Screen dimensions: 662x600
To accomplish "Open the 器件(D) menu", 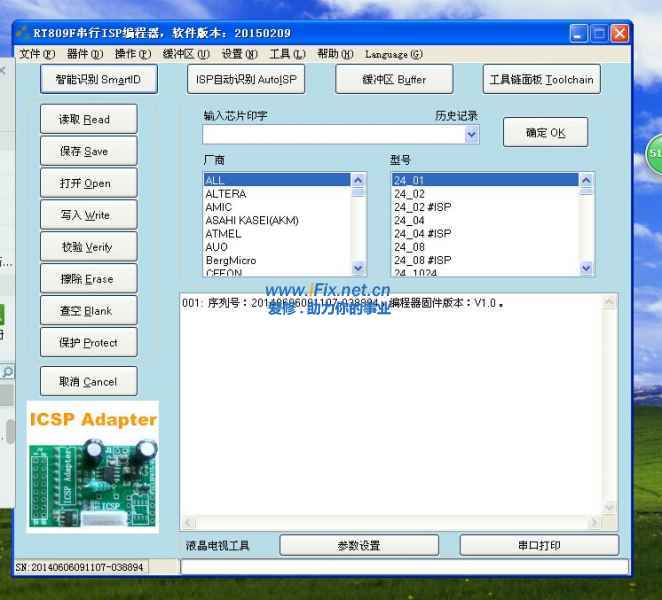I will click(x=84, y=54).
